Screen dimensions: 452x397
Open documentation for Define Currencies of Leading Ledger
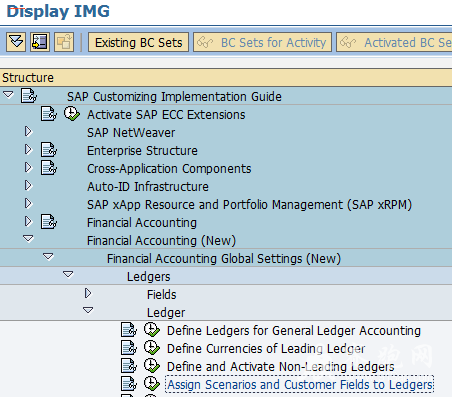tap(129, 348)
